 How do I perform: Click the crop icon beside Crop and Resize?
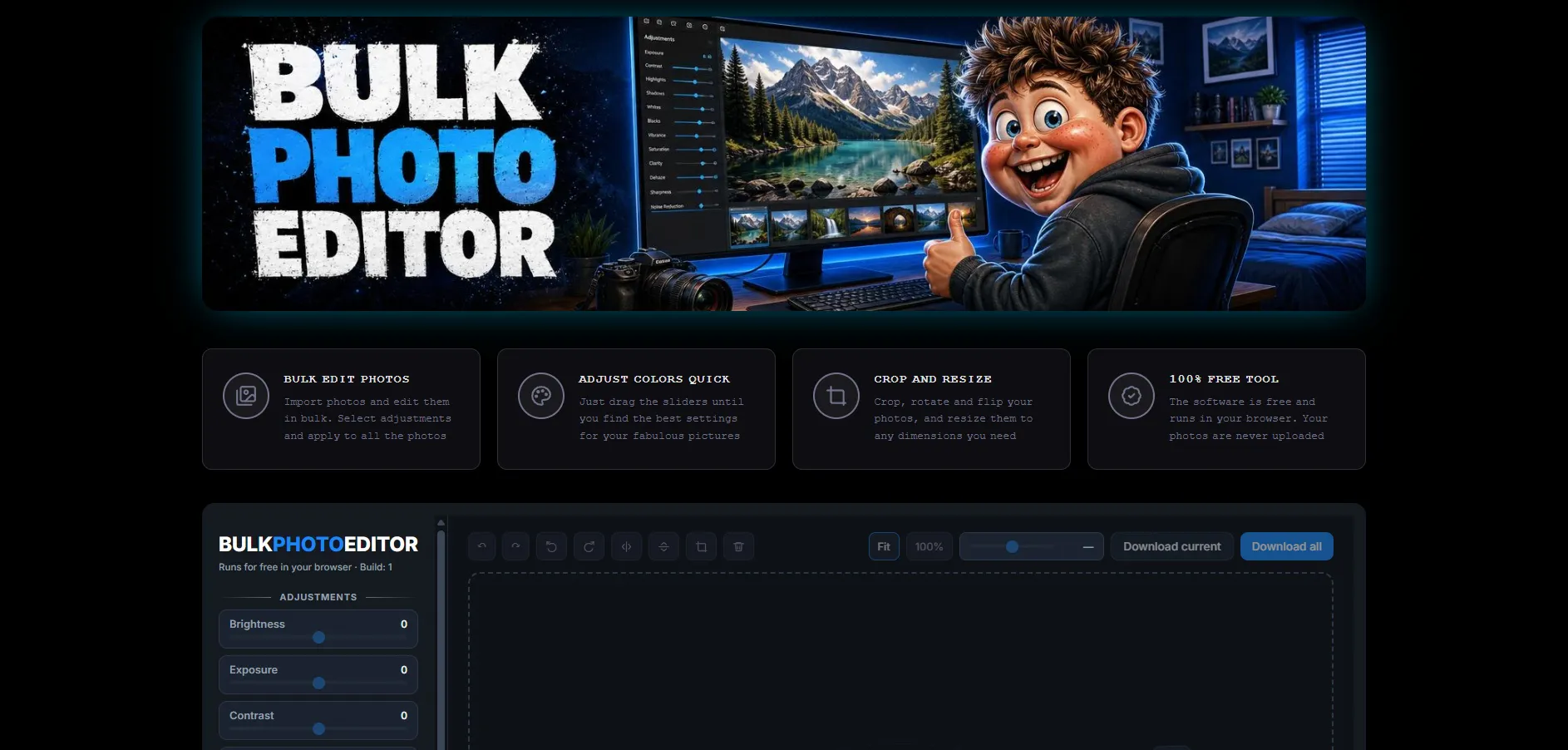click(x=836, y=396)
